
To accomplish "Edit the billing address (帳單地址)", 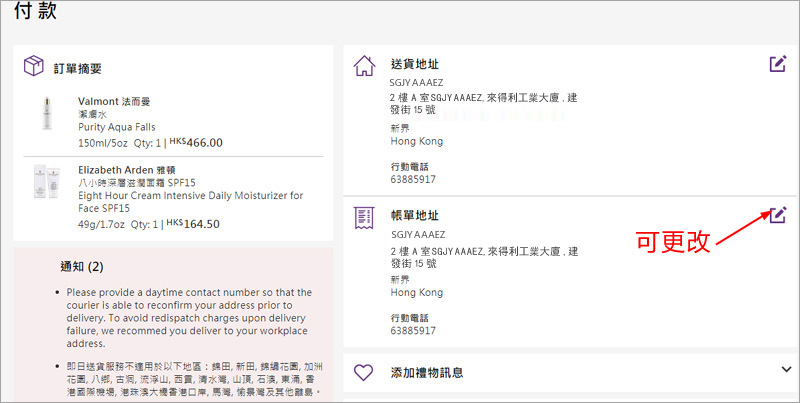I will click(x=778, y=214).
